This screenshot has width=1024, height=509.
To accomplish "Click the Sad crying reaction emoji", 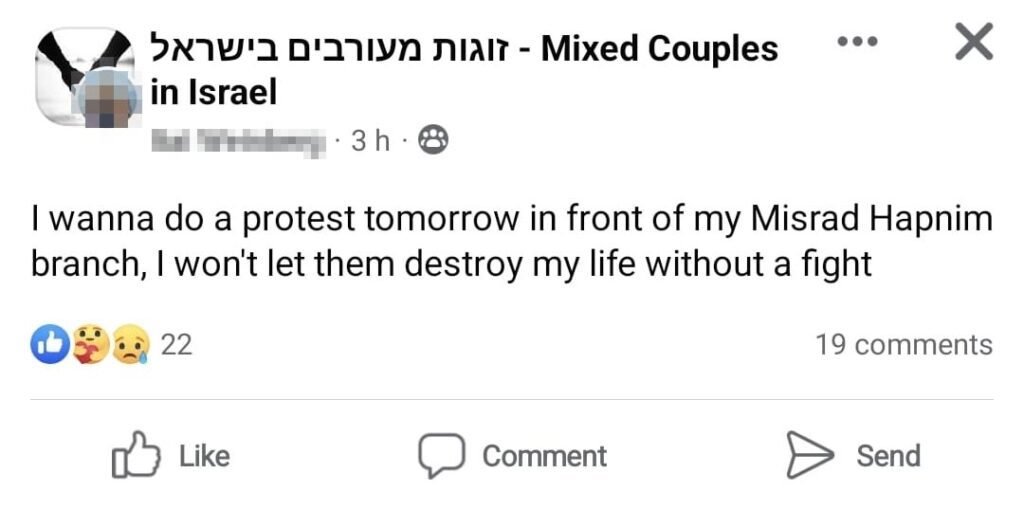I will coord(131,345).
